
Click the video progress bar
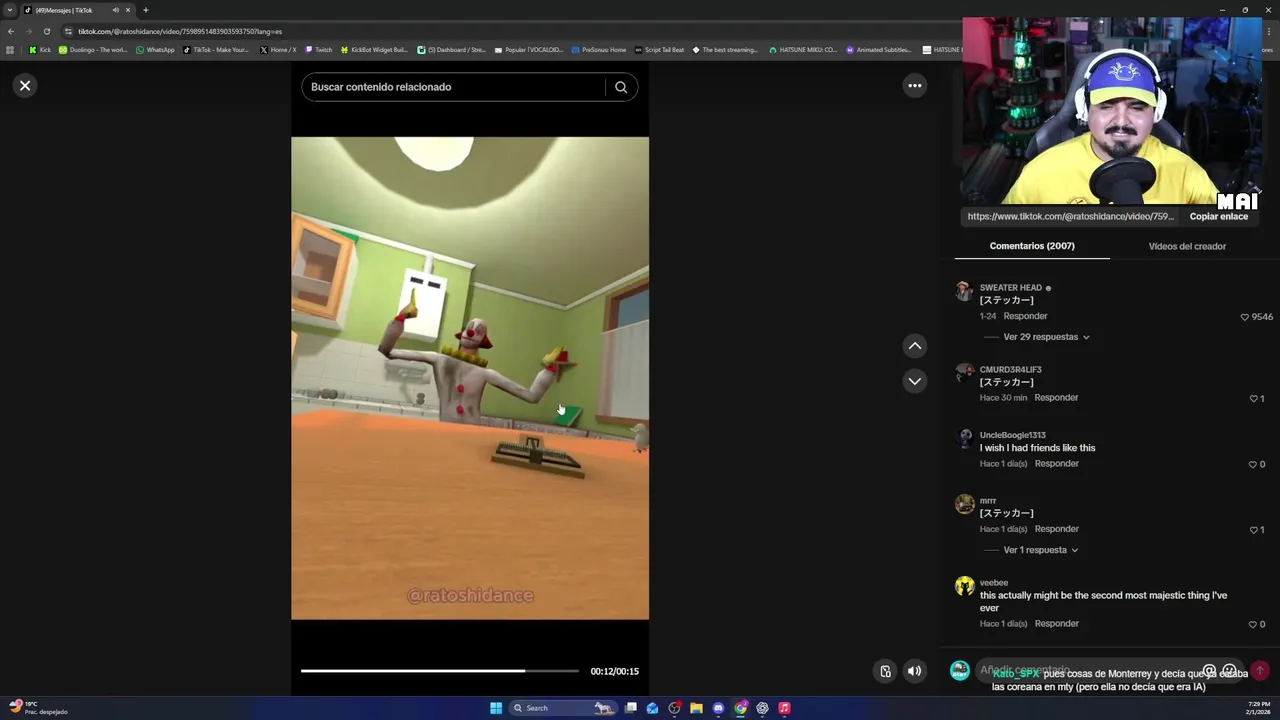pos(439,671)
